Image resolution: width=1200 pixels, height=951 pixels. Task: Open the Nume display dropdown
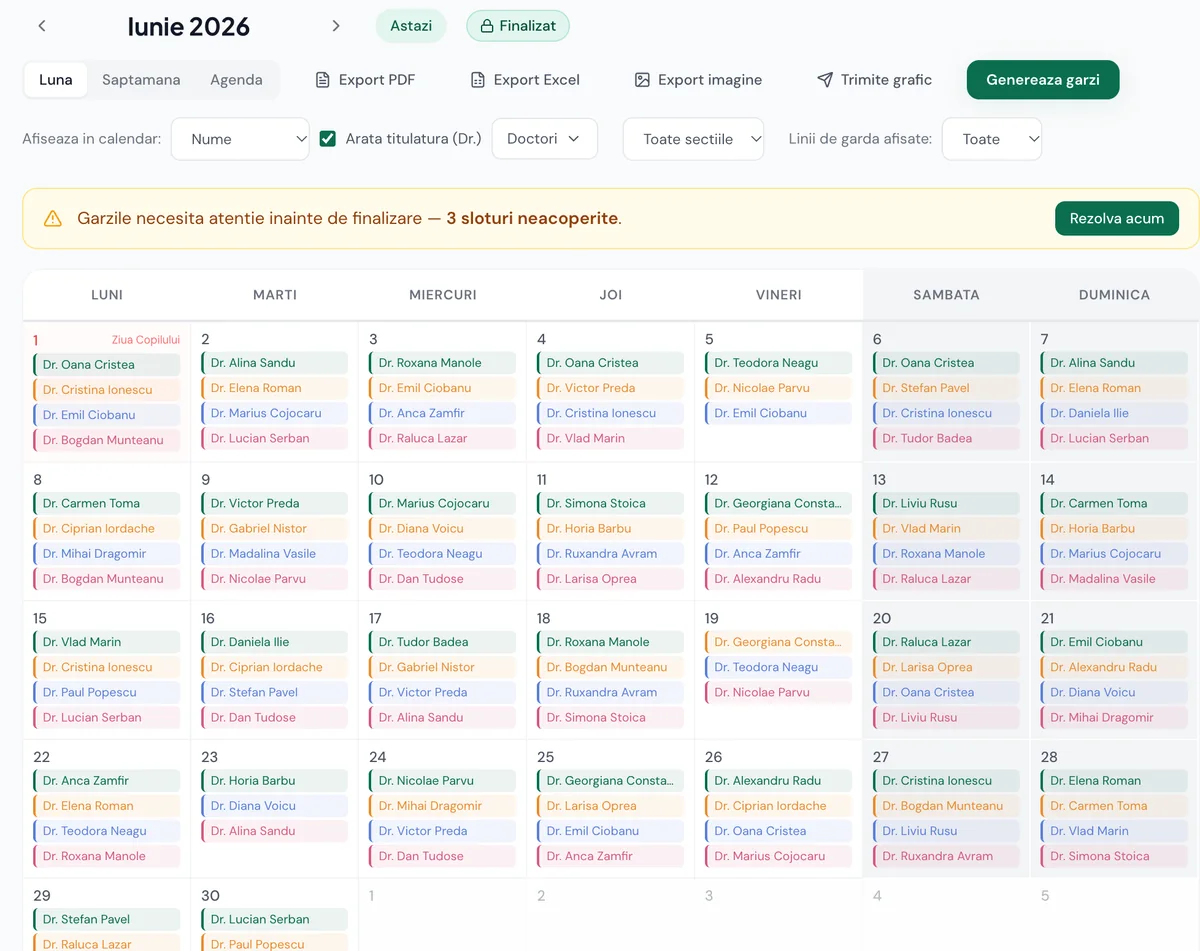tap(240, 139)
